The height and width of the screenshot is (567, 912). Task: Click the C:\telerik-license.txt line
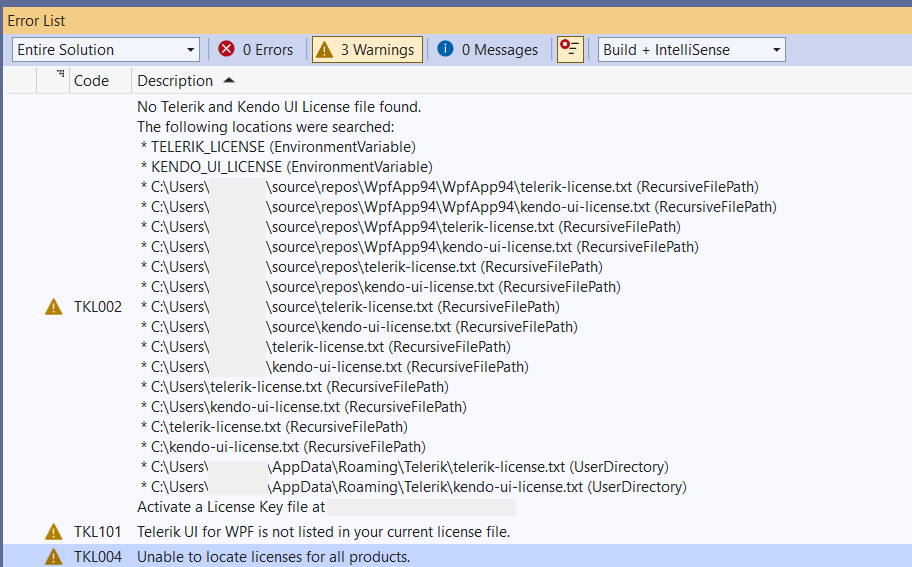(274, 427)
